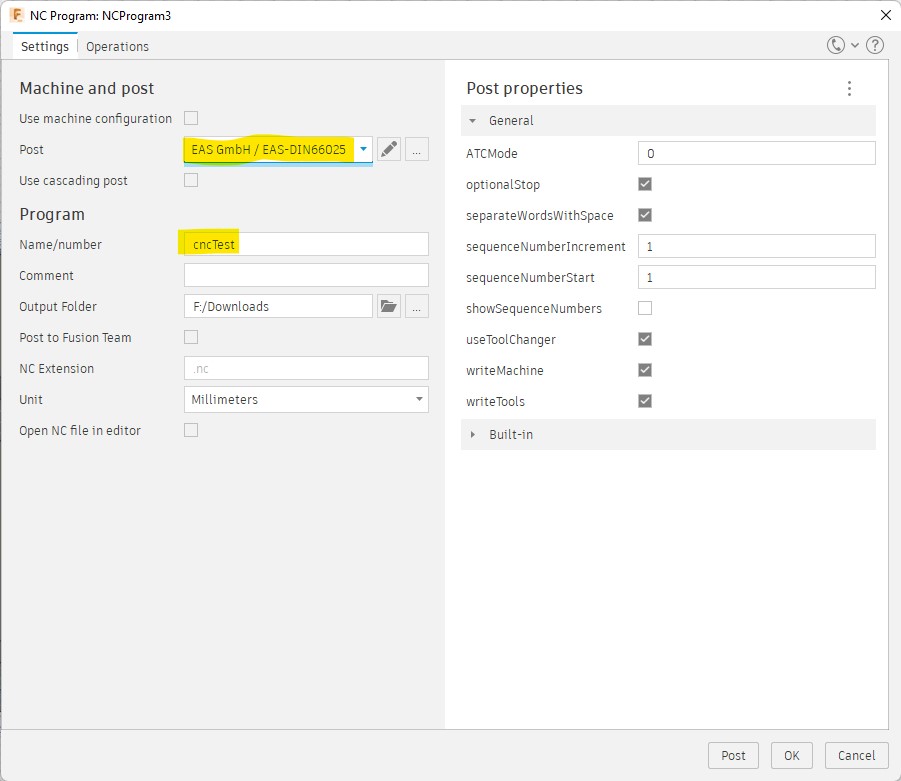901x781 pixels.
Task: Toggle the optionalStop checkbox
Action: pos(645,184)
